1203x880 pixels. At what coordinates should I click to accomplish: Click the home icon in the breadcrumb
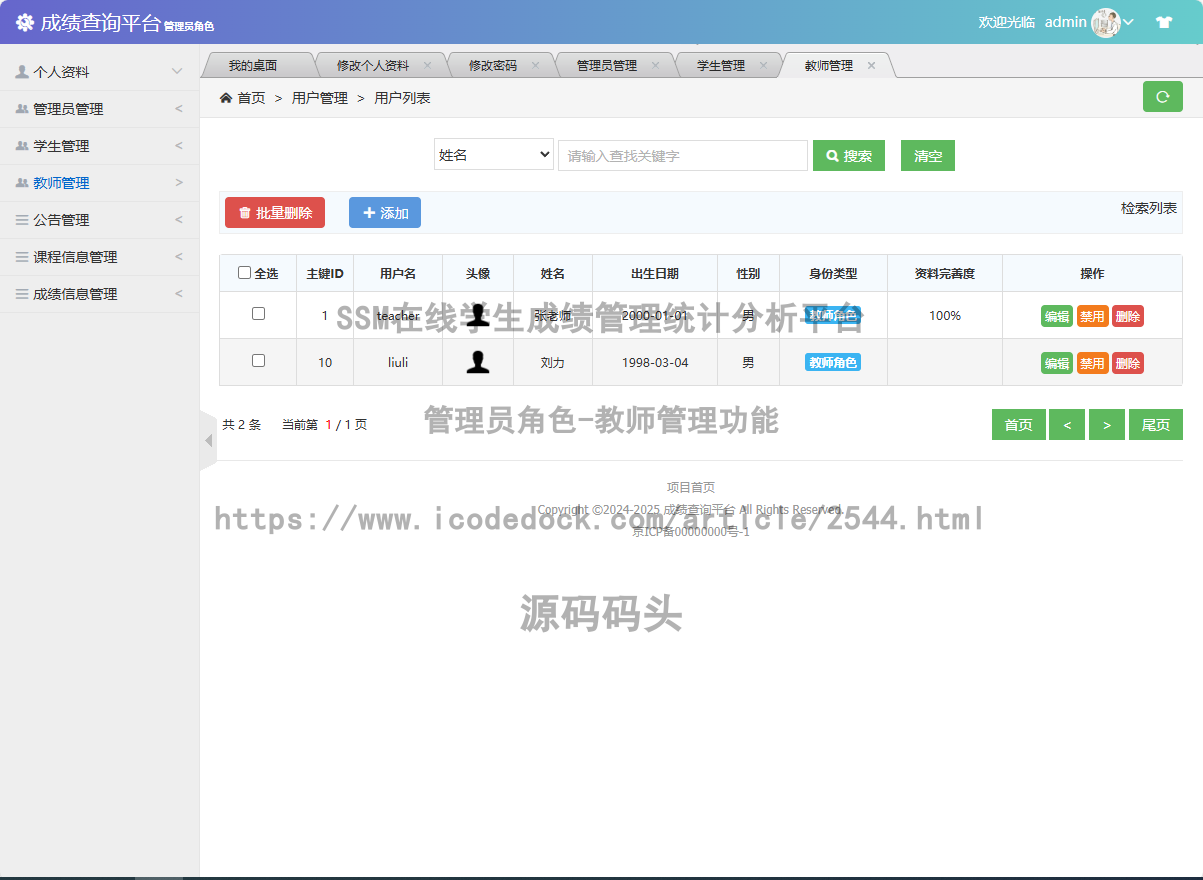point(226,98)
